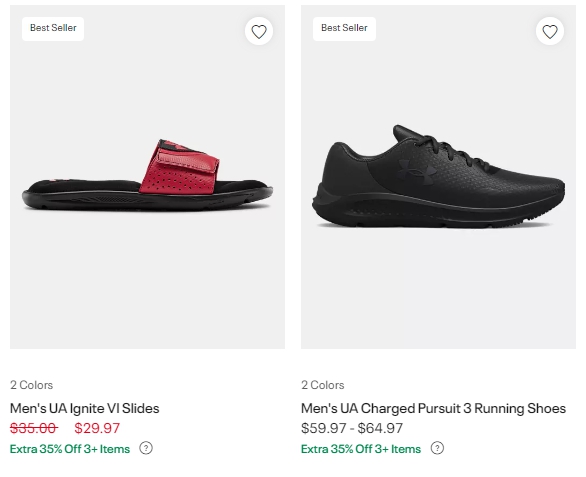Image resolution: width=586 pixels, height=477 pixels.
Task: Click Best Seller badge on the slides card
Action: click(x=53, y=28)
